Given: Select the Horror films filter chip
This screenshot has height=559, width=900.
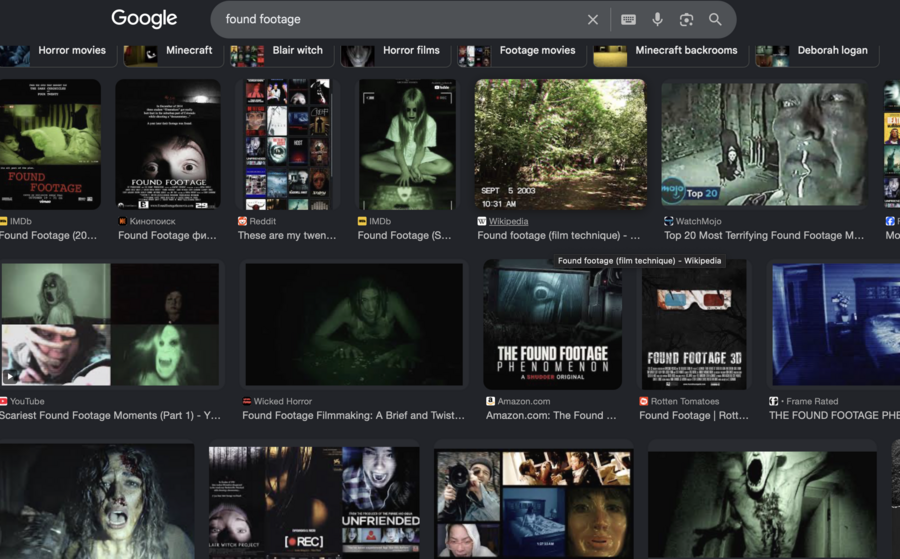Looking at the screenshot, I should click(394, 55).
